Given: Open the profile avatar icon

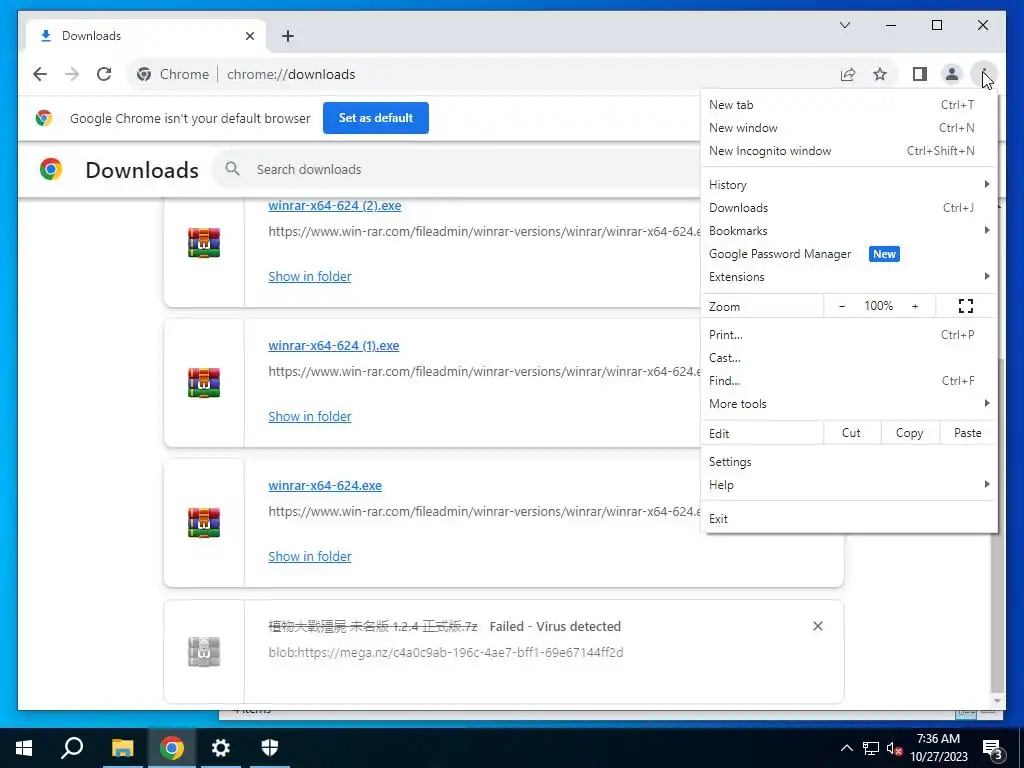Looking at the screenshot, I should (952, 74).
